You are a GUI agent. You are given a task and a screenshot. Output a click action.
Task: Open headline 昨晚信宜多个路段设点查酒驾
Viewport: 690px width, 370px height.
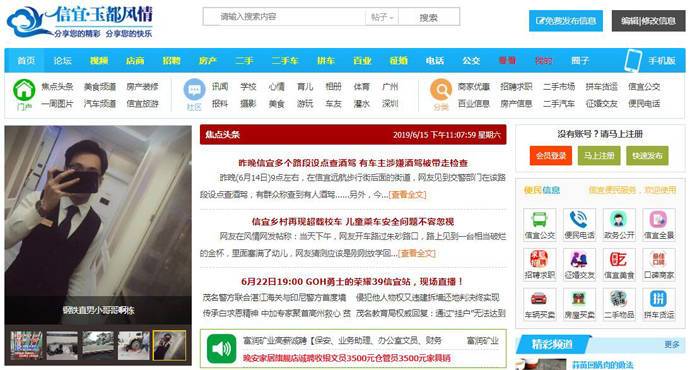353,163
